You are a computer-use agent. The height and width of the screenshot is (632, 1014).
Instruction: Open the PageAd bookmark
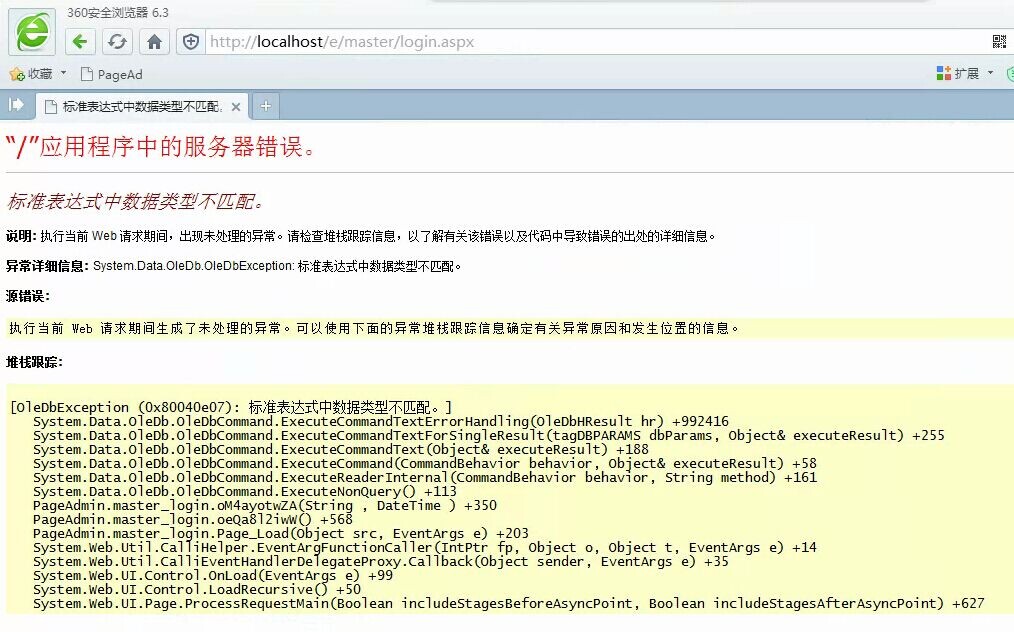(111, 74)
